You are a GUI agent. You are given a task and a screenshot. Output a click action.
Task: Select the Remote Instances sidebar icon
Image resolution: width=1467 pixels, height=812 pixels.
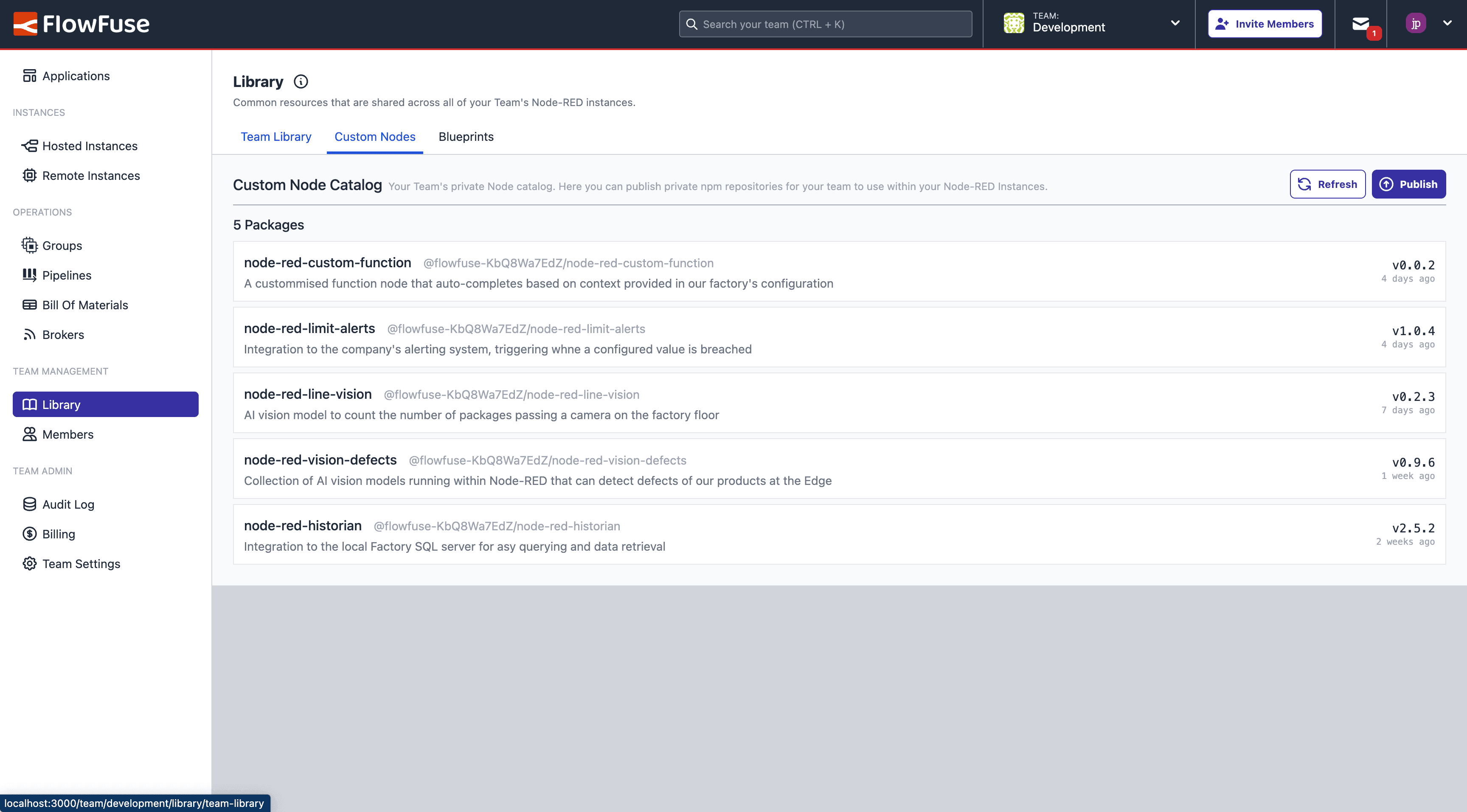30,175
